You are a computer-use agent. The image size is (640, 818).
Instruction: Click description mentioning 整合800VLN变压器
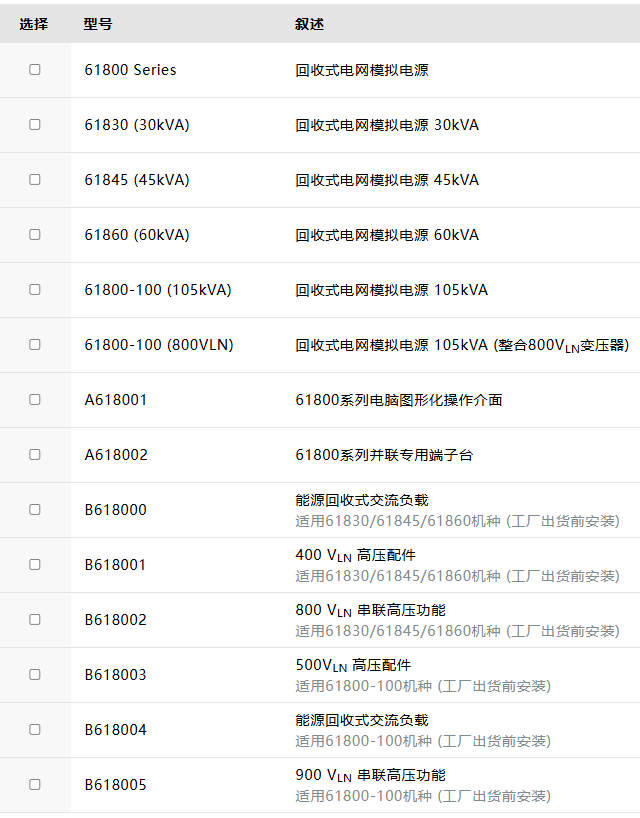[x=463, y=345]
